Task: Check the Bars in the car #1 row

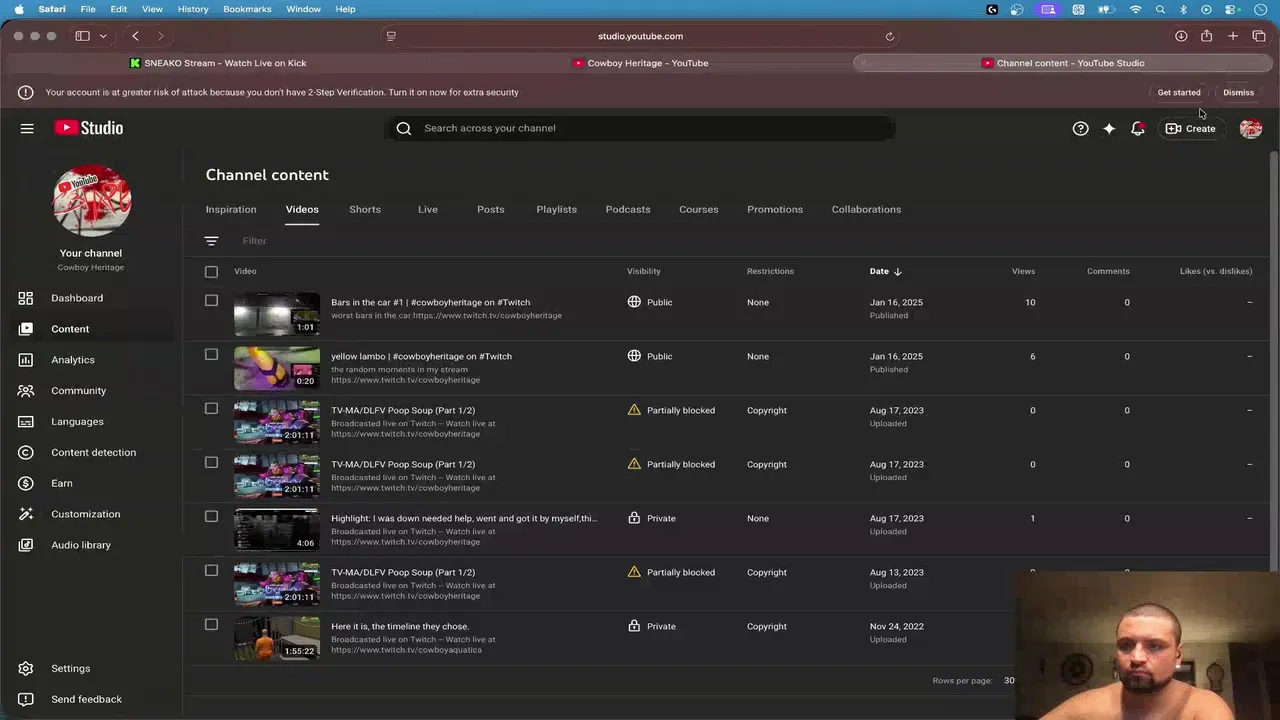Action: point(211,300)
